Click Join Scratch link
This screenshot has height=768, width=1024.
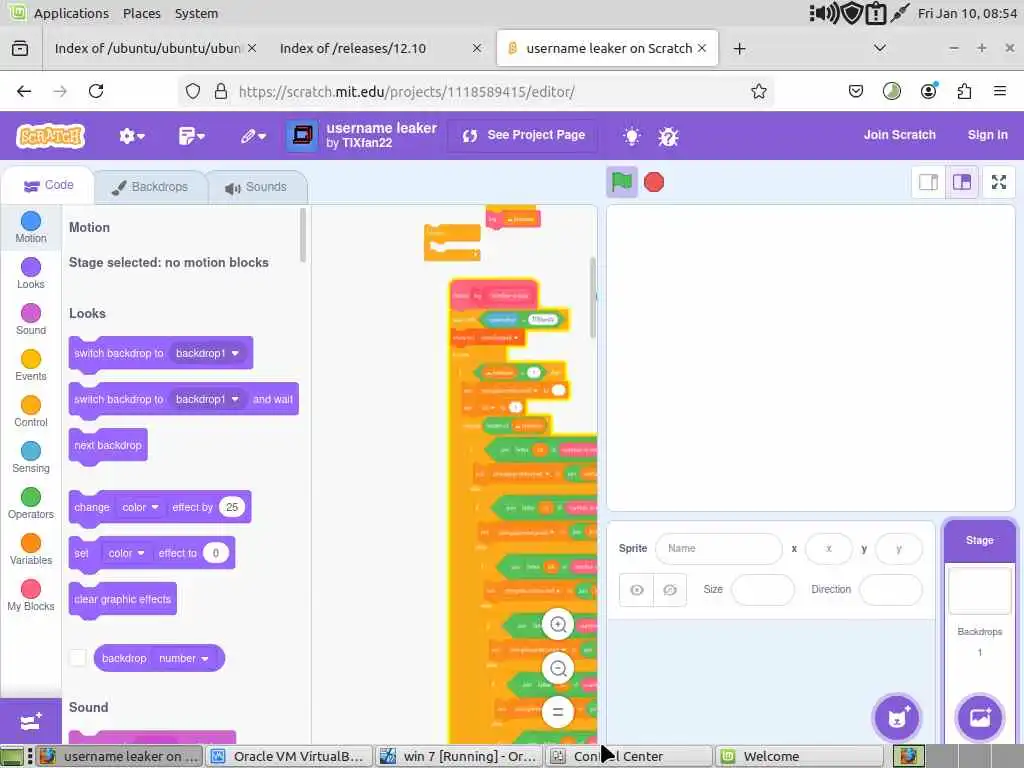click(x=899, y=135)
